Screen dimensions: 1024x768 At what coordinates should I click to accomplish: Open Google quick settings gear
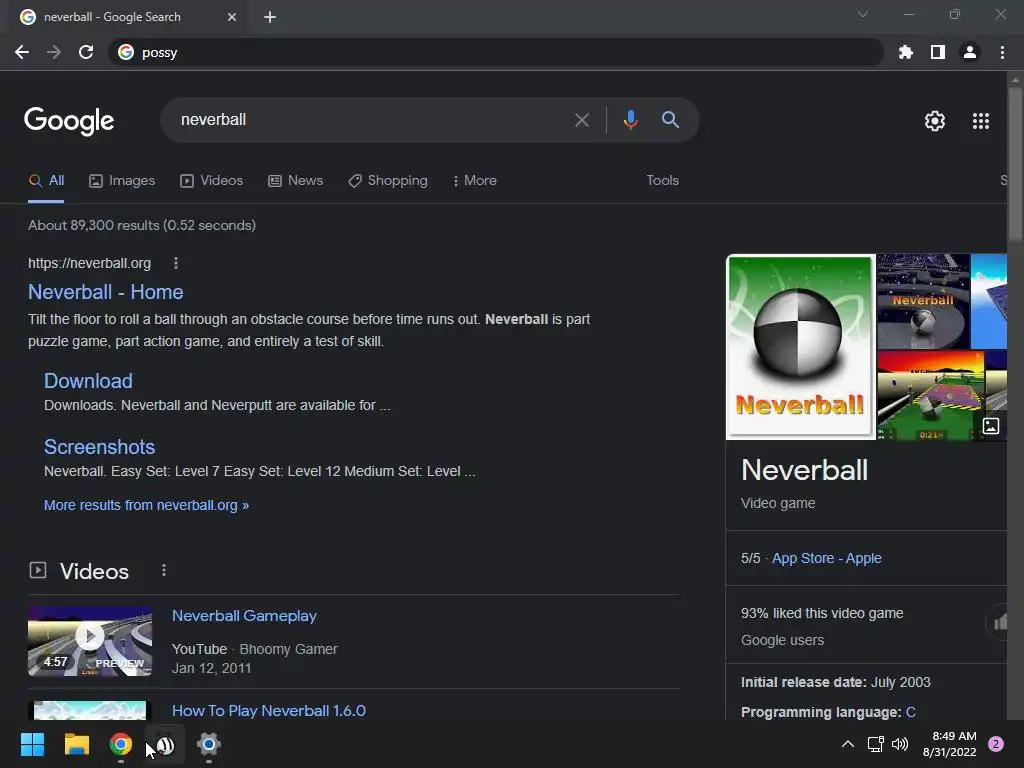tap(935, 121)
